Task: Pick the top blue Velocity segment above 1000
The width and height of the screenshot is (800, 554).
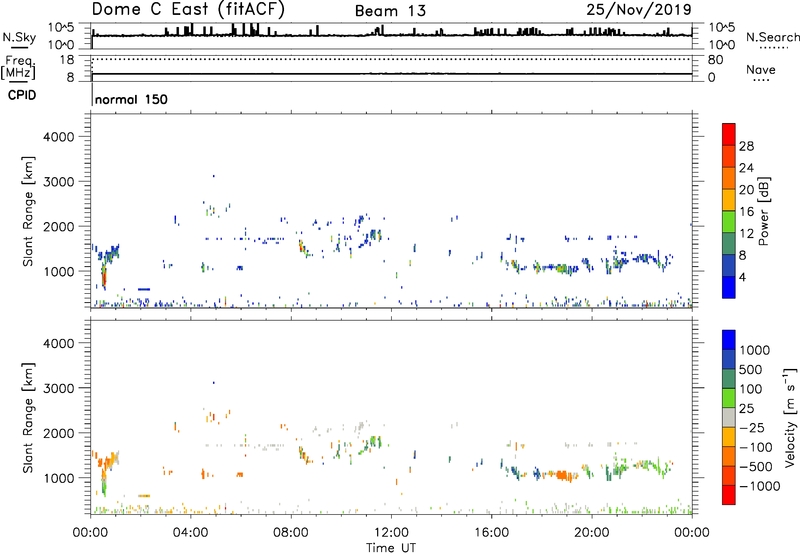Action: (x=729, y=340)
